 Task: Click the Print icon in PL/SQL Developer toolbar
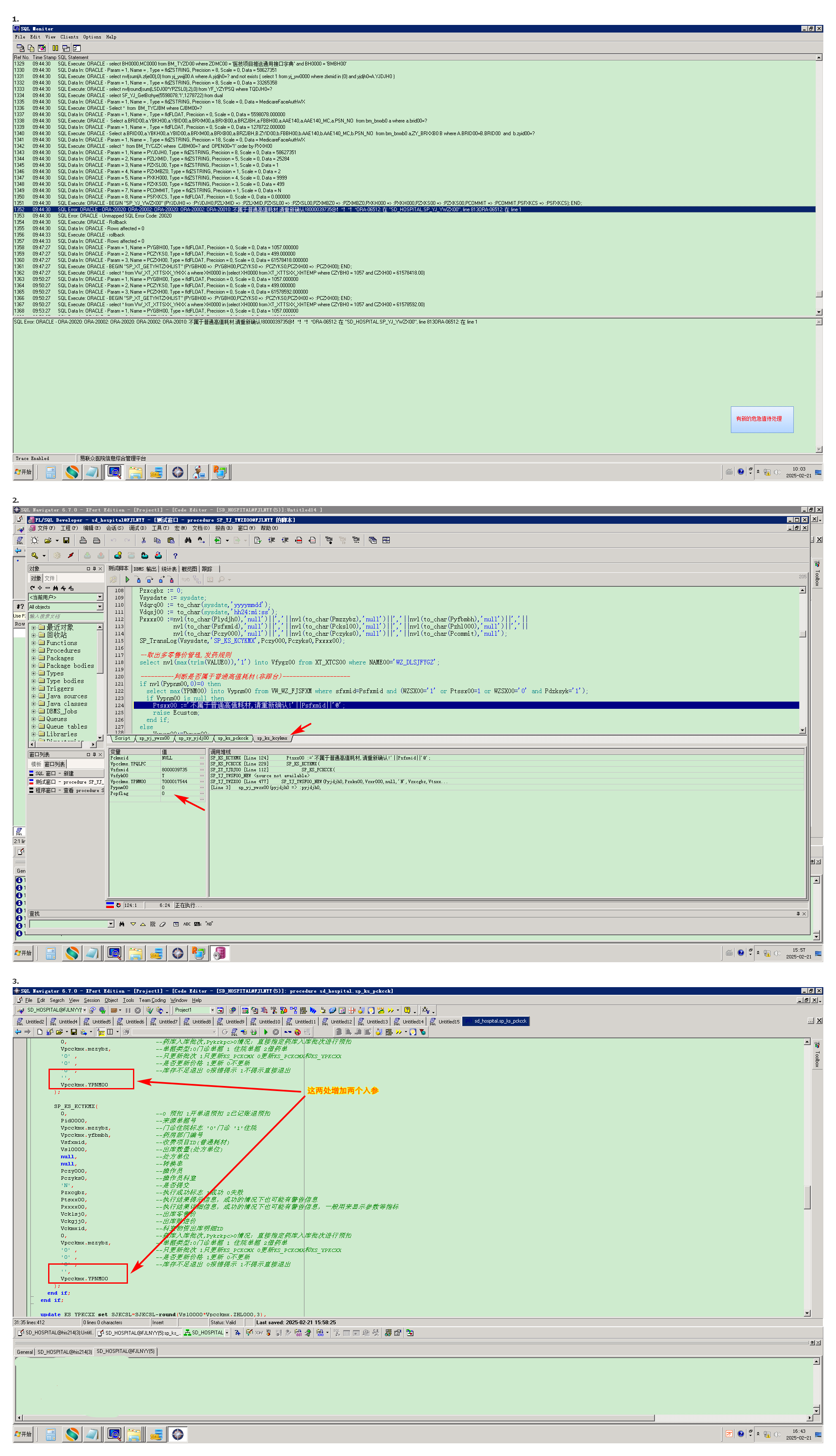coord(83,540)
